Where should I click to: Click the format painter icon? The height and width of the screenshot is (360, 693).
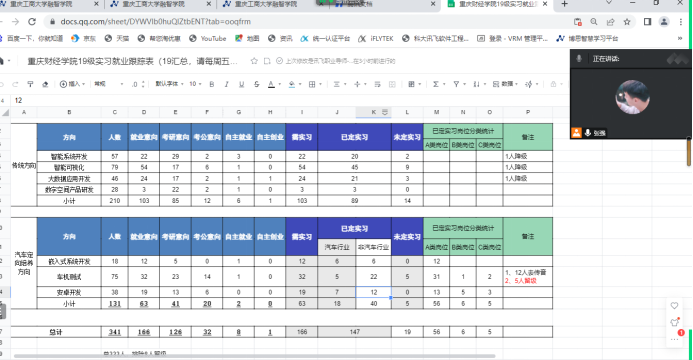click(30, 84)
